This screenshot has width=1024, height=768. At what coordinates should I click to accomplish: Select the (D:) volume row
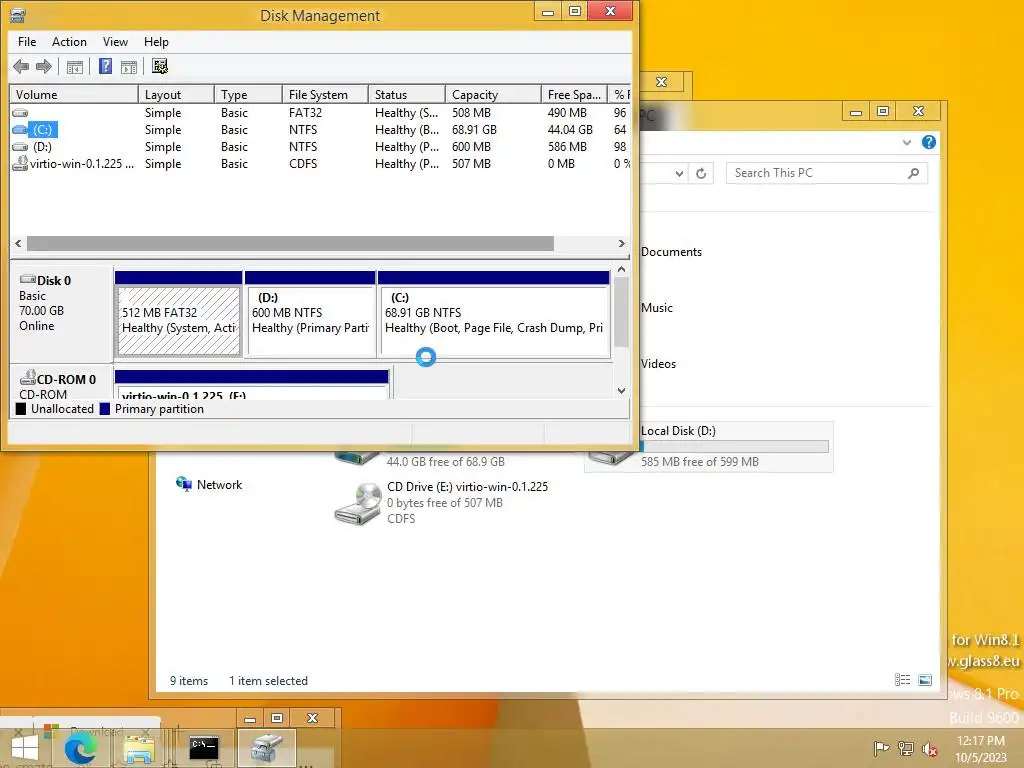tap(320, 147)
